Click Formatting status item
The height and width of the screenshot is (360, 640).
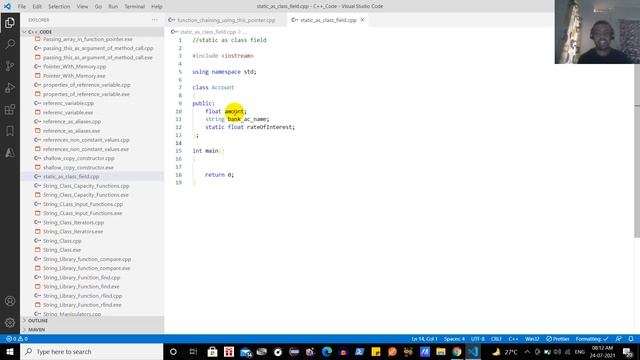pos(592,339)
